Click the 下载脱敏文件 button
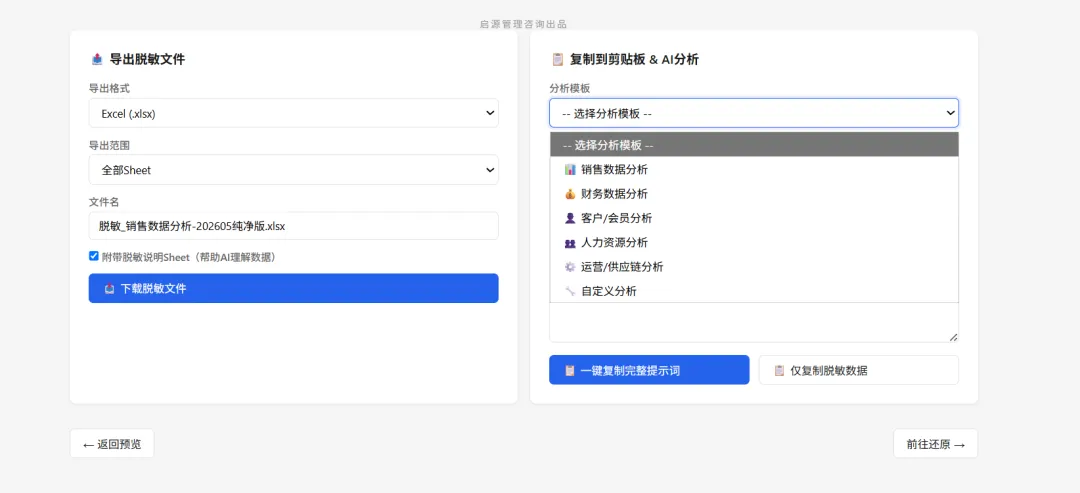The width and height of the screenshot is (1080, 493). (293, 289)
